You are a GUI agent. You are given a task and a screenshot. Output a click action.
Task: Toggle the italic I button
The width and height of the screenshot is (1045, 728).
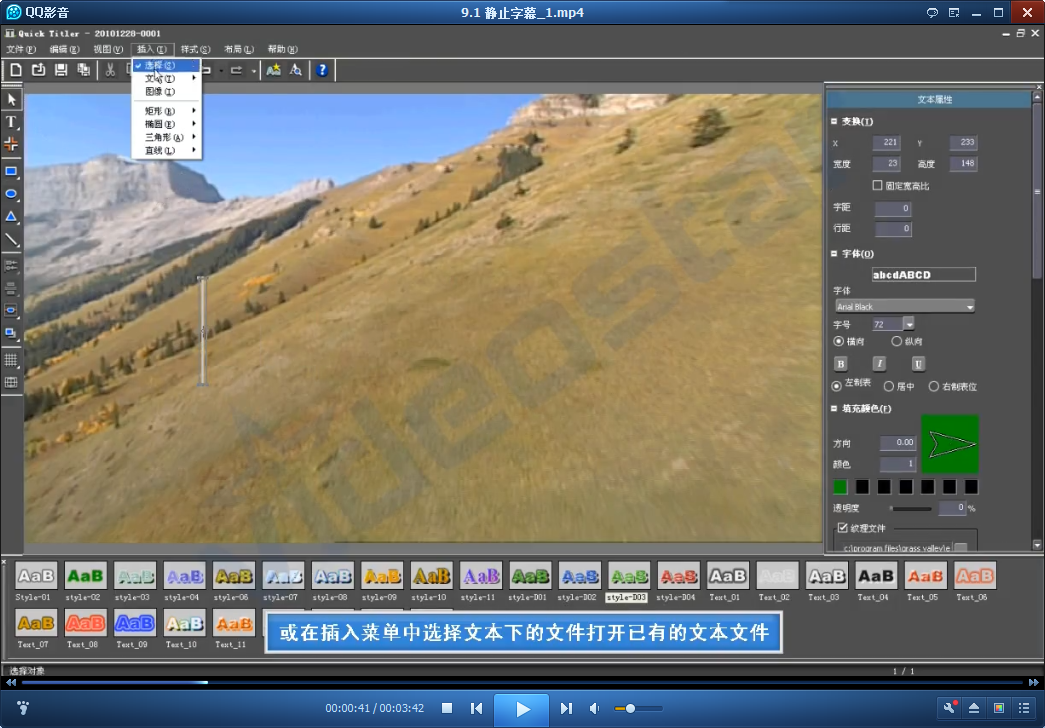tap(879, 363)
